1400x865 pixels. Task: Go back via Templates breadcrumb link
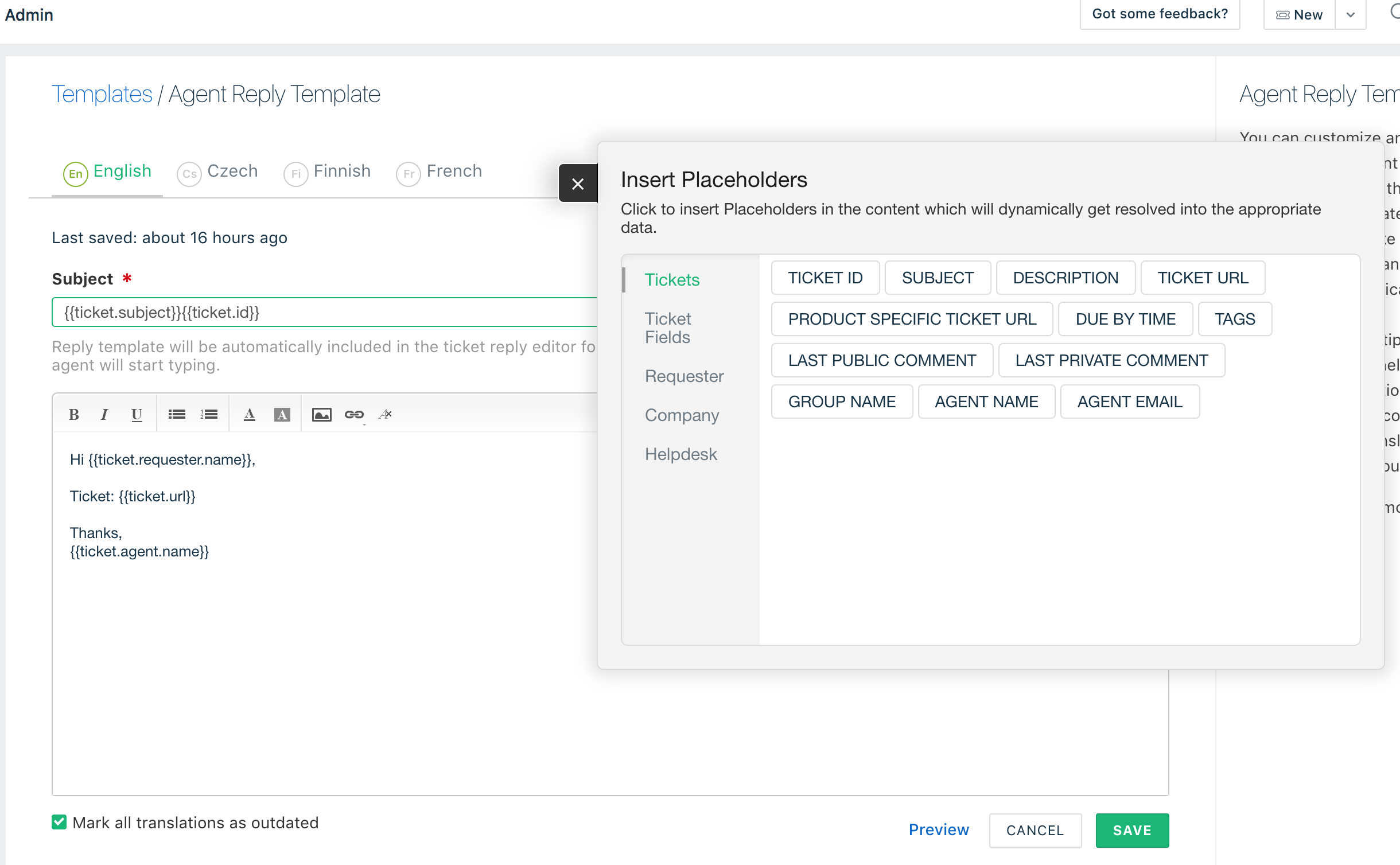(102, 95)
